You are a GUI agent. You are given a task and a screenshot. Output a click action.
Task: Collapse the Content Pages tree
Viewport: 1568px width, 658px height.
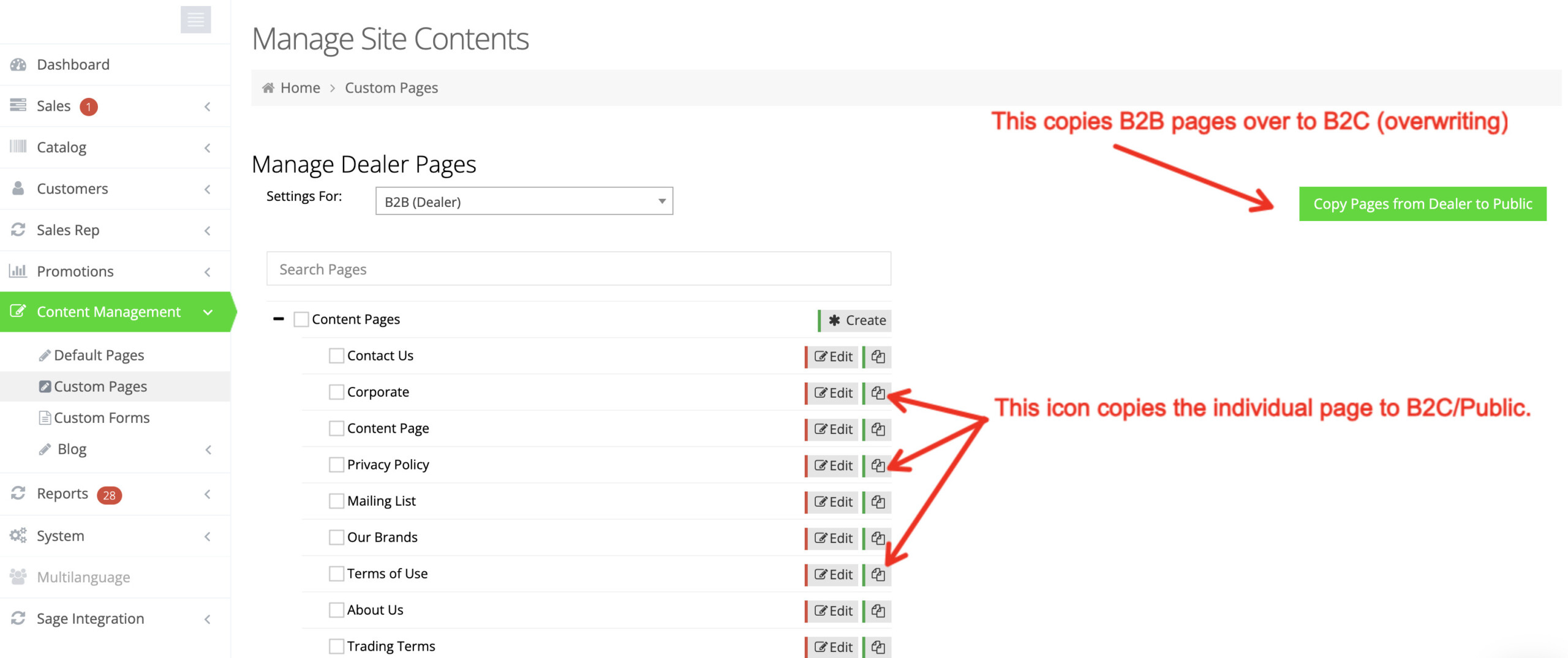coord(279,320)
